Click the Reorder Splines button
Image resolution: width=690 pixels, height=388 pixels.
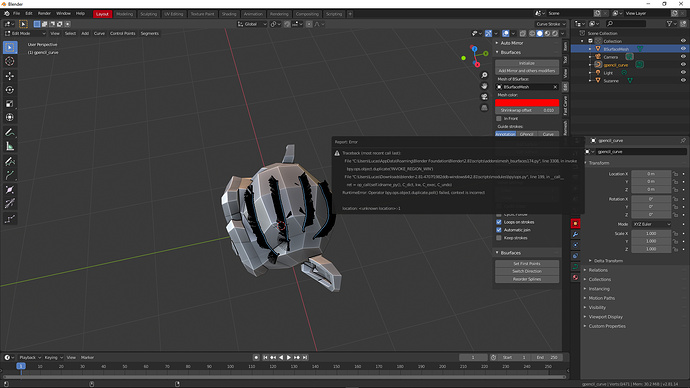(x=527, y=279)
